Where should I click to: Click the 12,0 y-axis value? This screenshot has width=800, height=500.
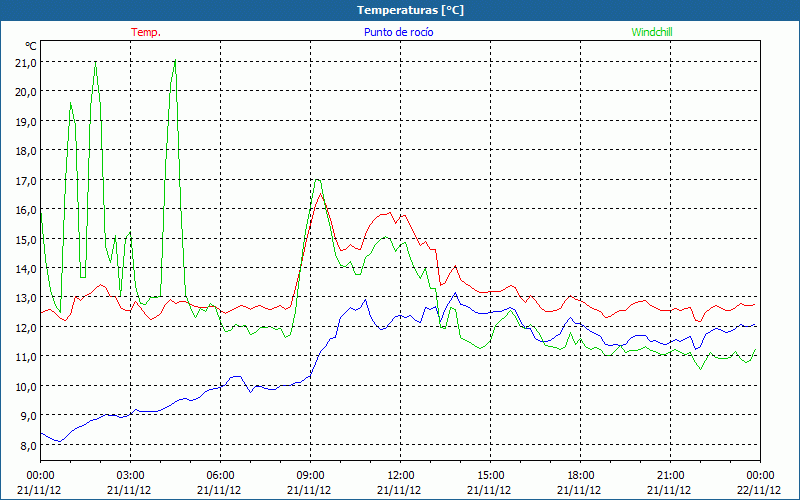coord(28,328)
